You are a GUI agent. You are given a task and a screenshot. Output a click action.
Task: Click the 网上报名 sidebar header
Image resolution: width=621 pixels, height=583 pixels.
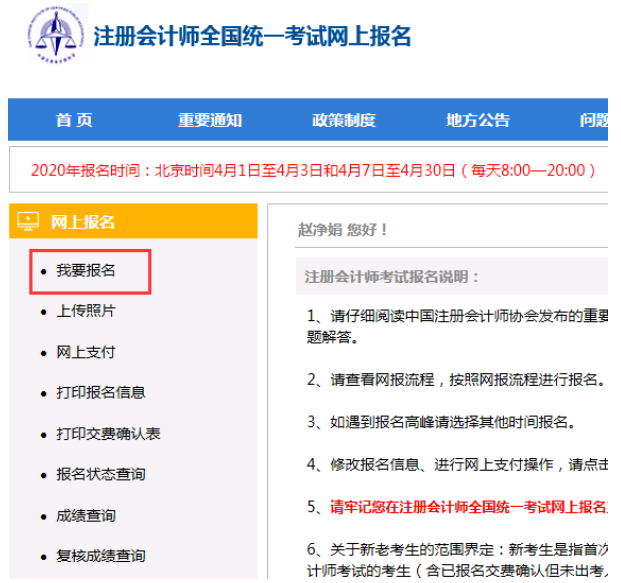click(x=83, y=221)
